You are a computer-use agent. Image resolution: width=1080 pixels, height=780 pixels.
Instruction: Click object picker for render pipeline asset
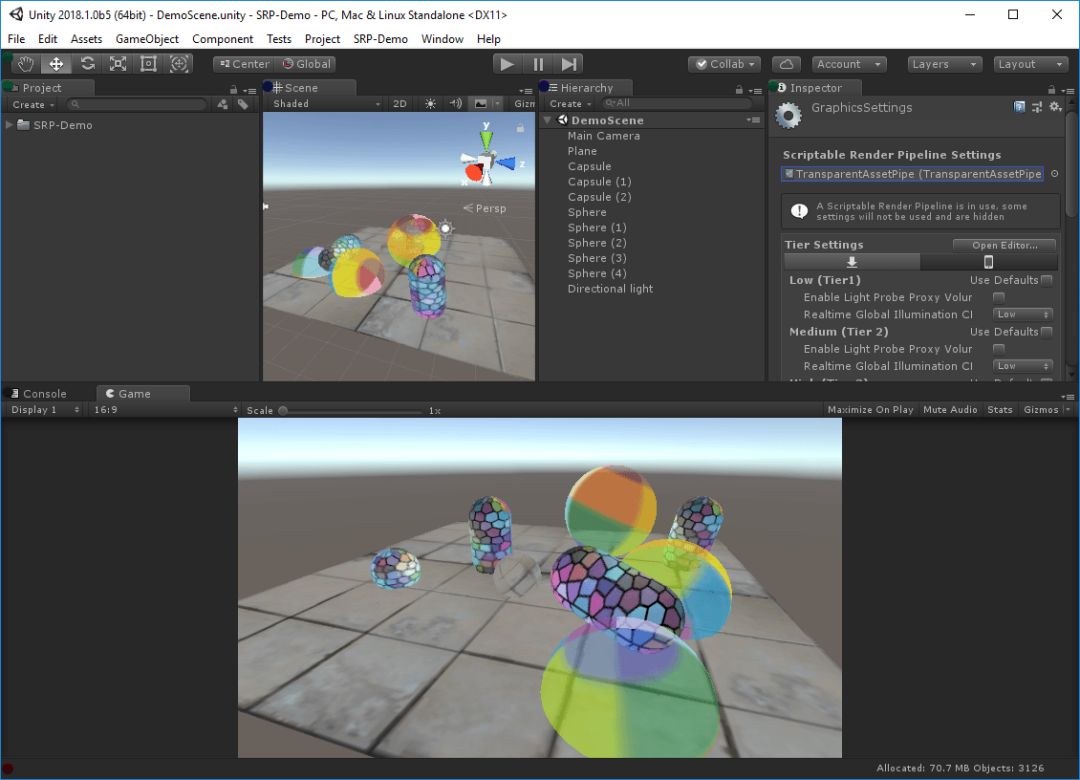[1055, 174]
